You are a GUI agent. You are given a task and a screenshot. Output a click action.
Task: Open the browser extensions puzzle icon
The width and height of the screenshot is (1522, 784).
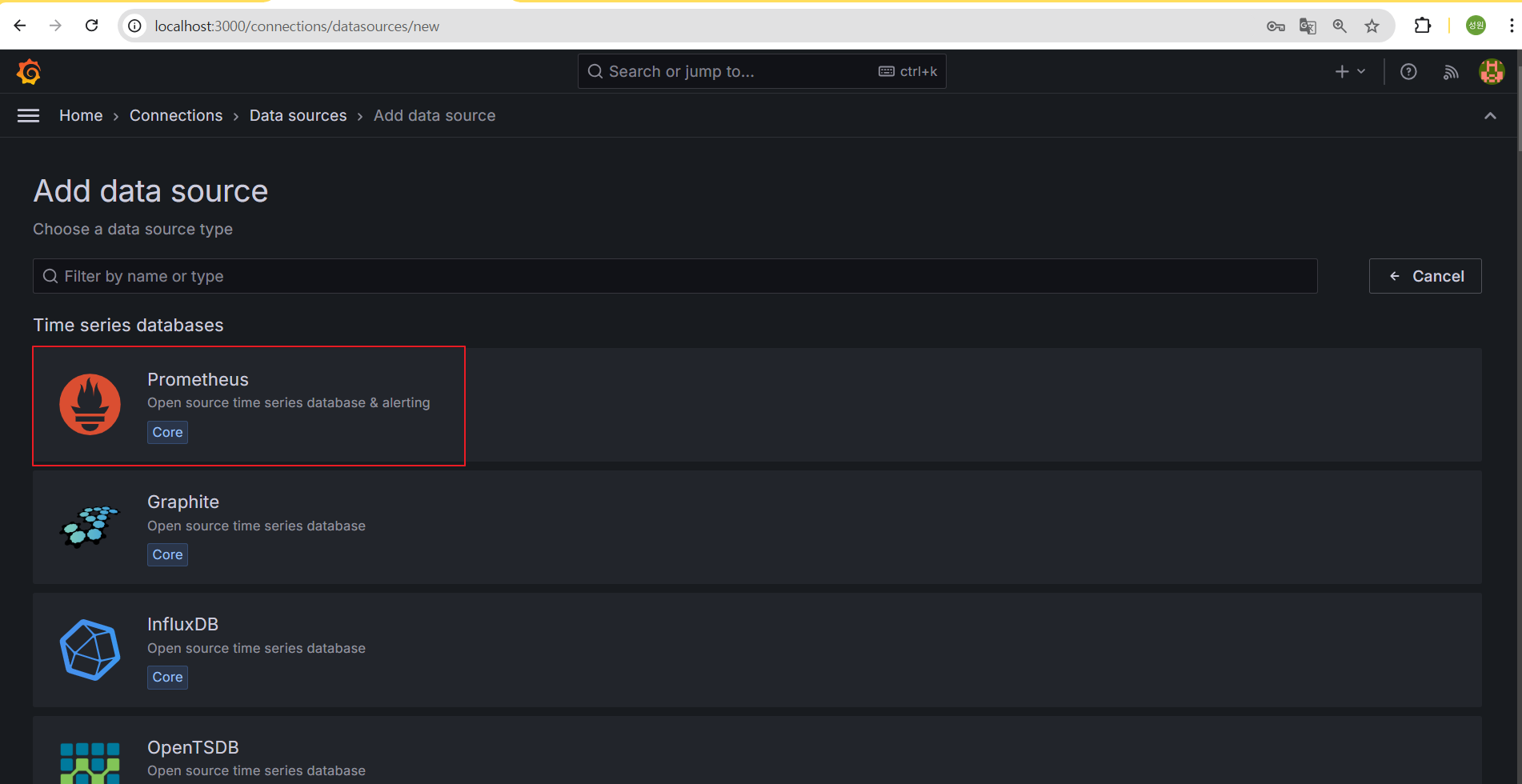click(x=1422, y=26)
